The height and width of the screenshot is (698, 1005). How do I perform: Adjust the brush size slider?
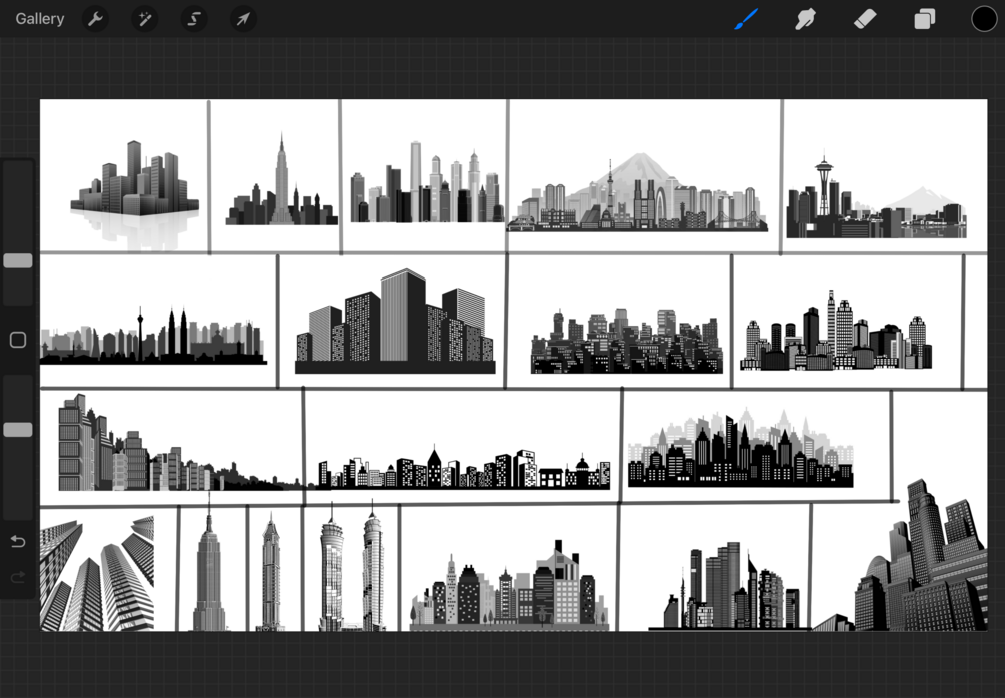point(17,260)
